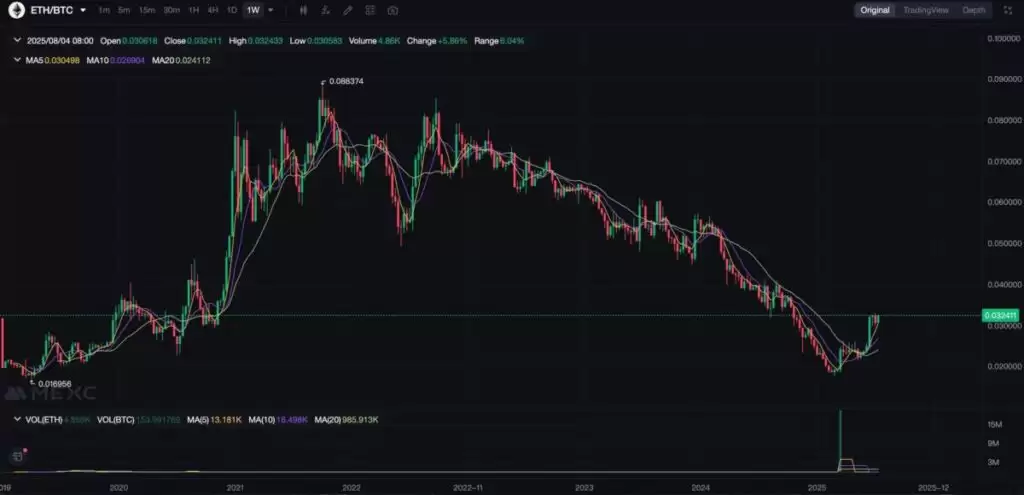Switch to the TradingView chart tab

(925, 10)
